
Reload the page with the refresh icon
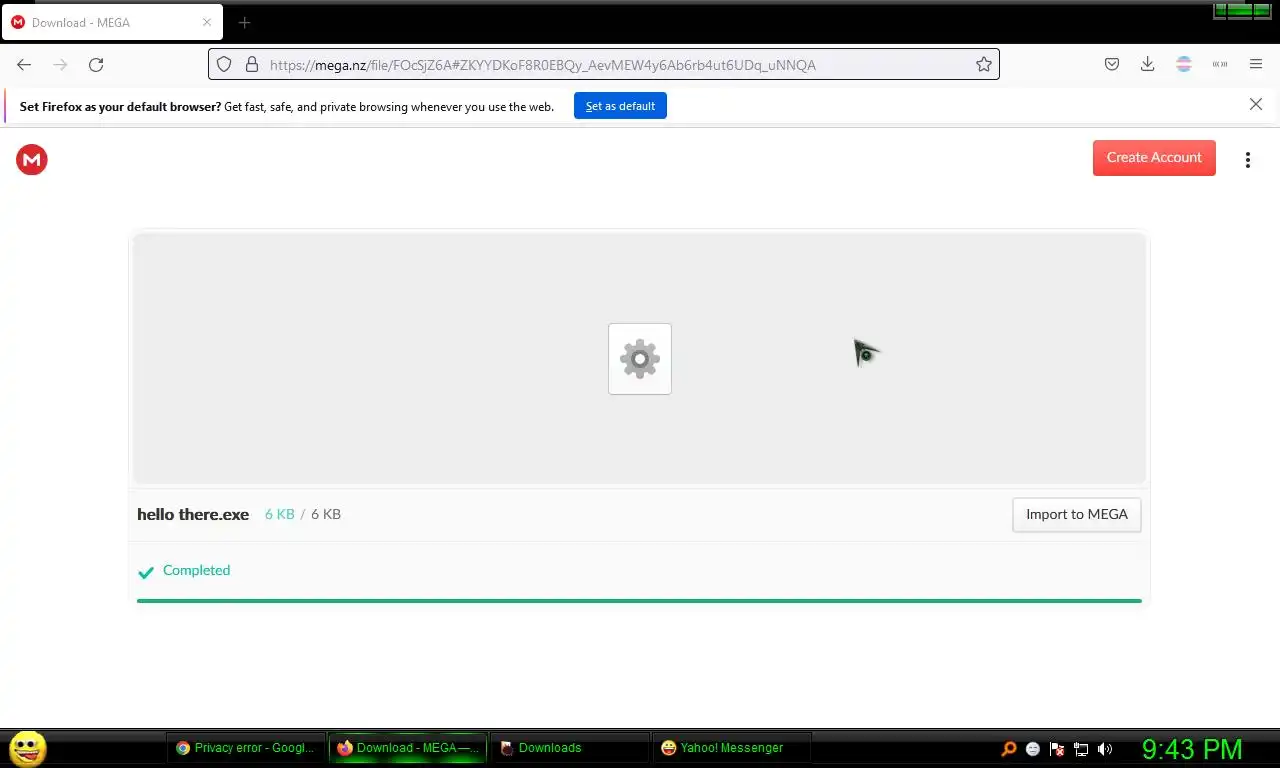point(96,64)
